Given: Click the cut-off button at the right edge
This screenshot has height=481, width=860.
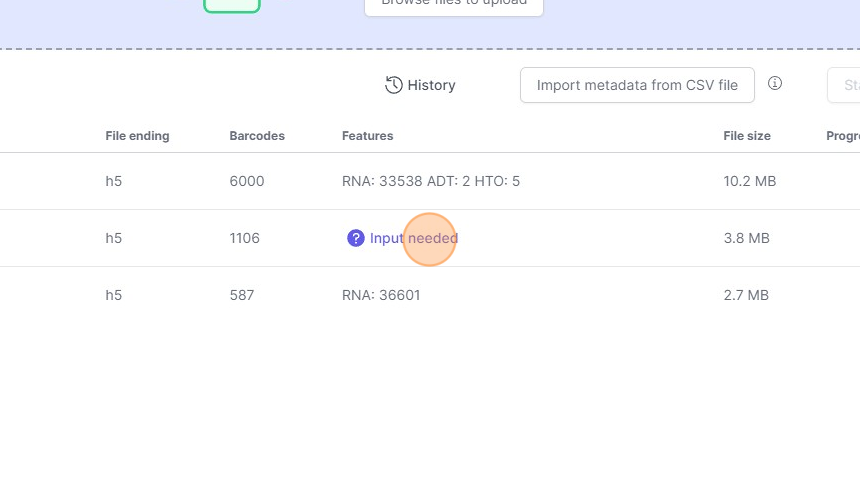Looking at the screenshot, I should coord(845,85).
